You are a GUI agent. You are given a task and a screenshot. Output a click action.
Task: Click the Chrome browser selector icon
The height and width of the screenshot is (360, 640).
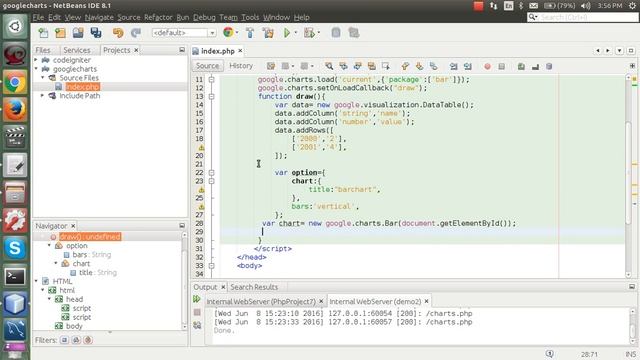[228, 33]
